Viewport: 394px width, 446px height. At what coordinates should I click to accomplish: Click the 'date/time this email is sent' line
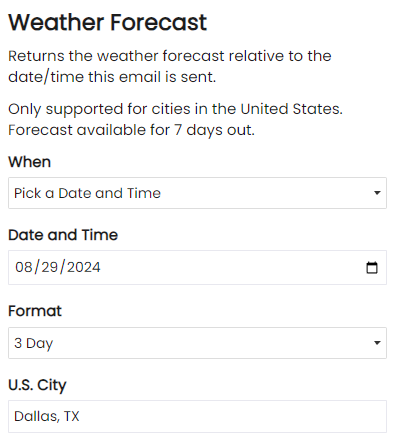(x=112, y=77)
